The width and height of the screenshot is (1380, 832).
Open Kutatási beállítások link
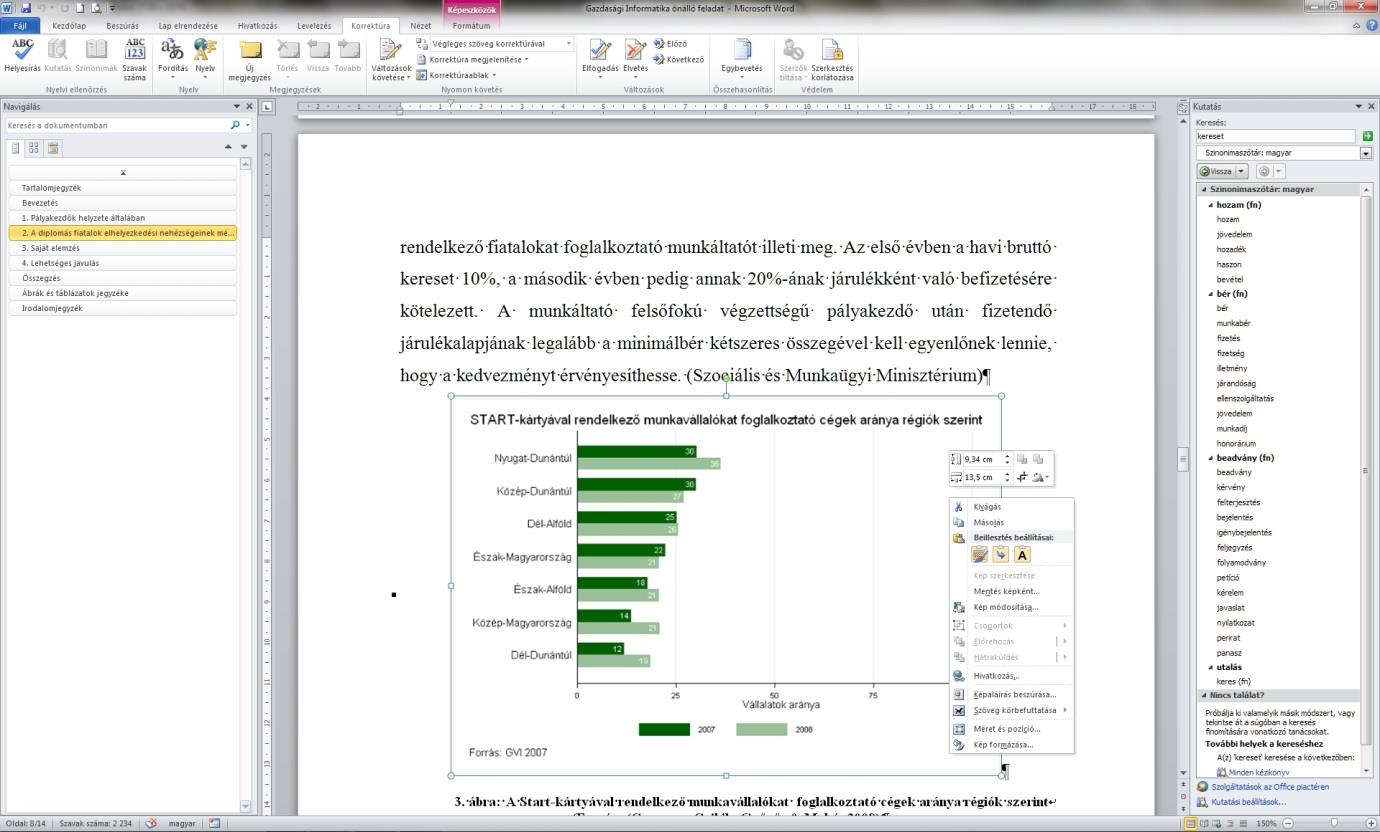click(1247, 802)
